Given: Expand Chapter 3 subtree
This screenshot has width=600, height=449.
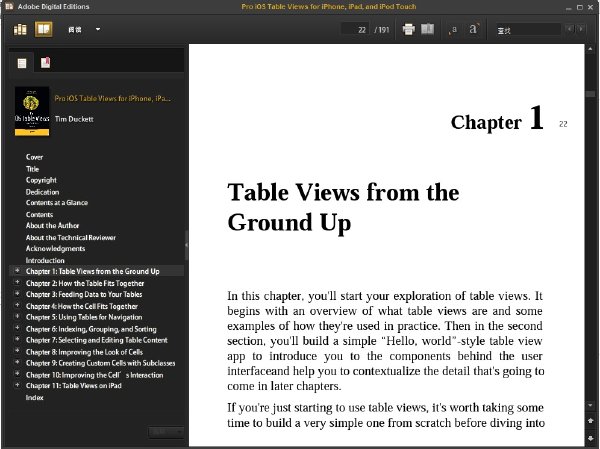Looking at the screenshot, I should coord(17,294).
